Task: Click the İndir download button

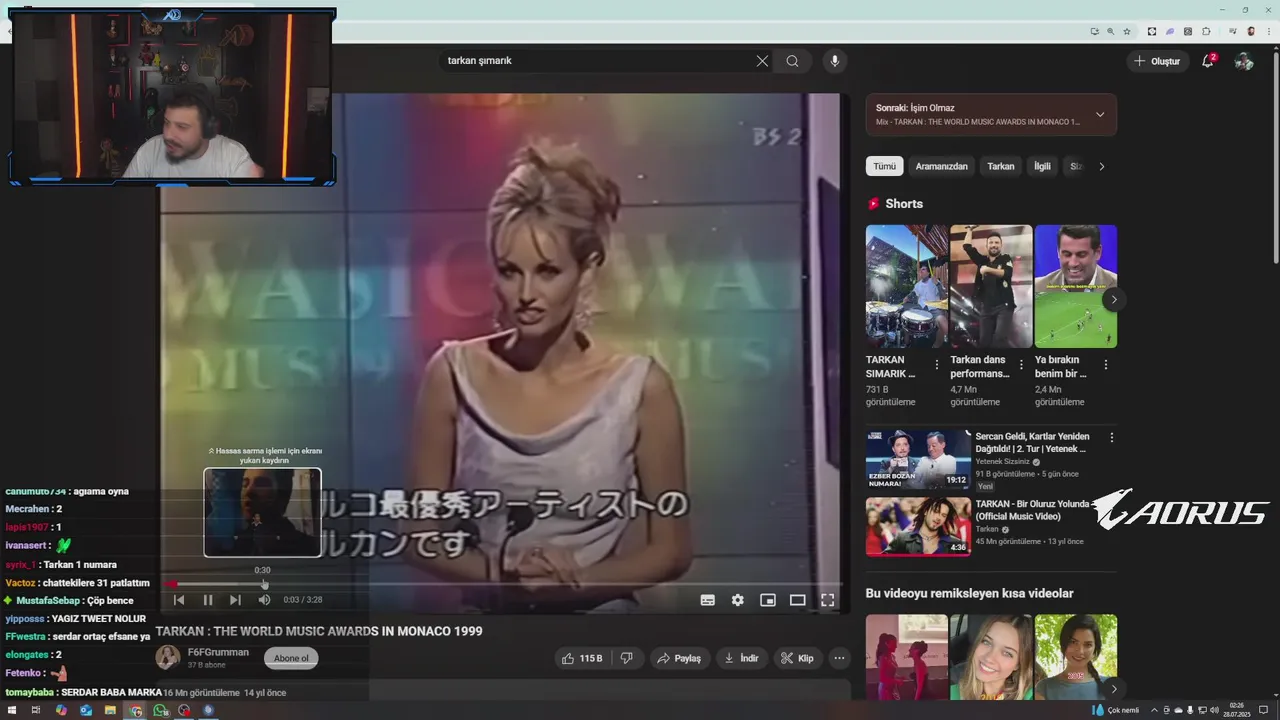Action: click(741, 658)
